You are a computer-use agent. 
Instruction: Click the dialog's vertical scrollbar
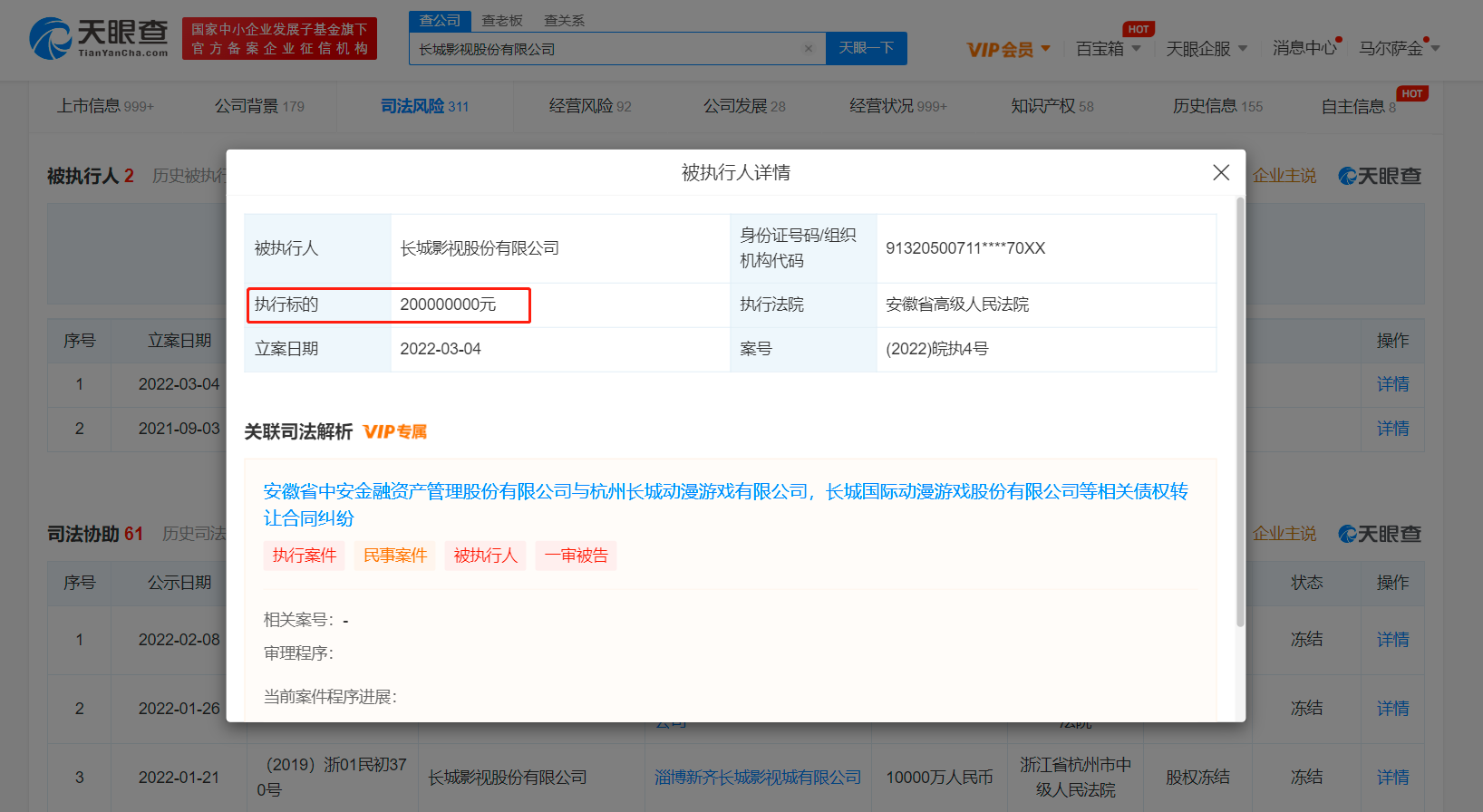[1240, 412]
